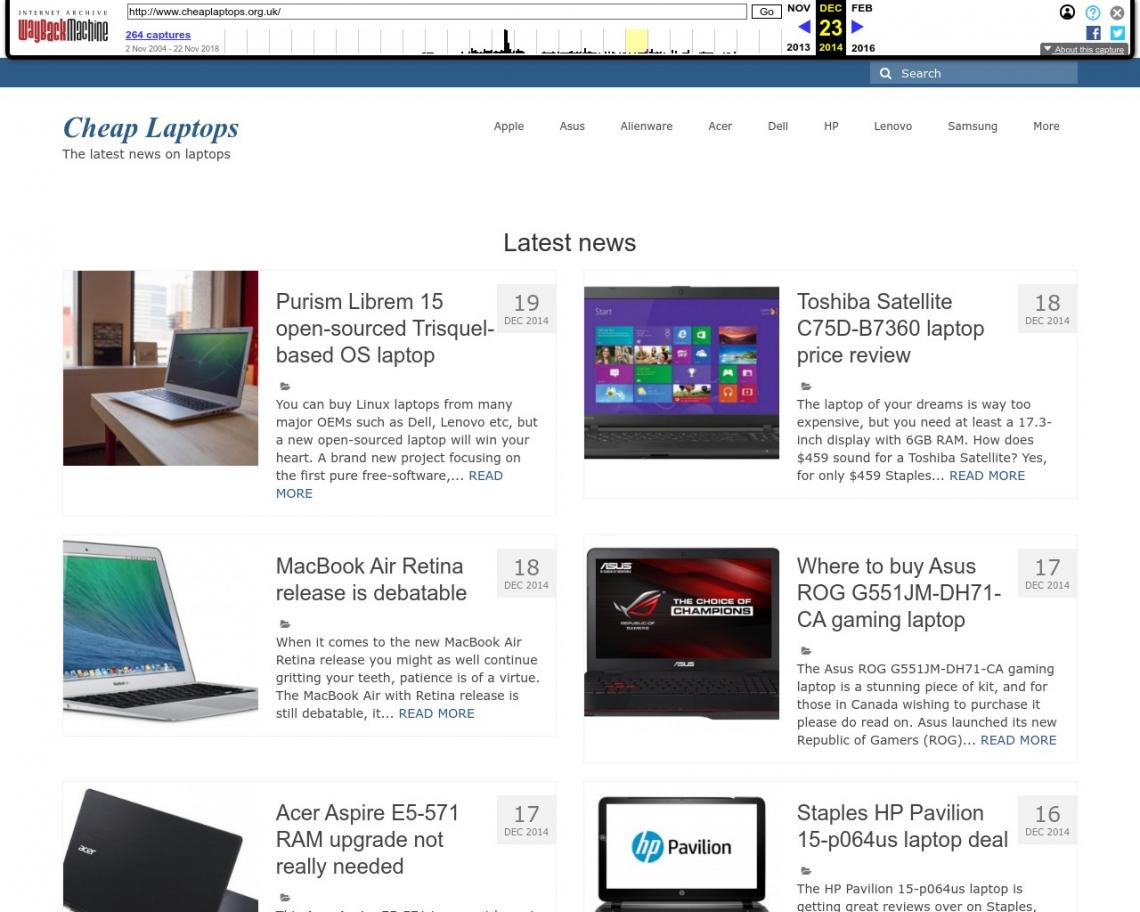Open the Lenovo category
This screenshot has width=1140, height=912.
point(893,126)
